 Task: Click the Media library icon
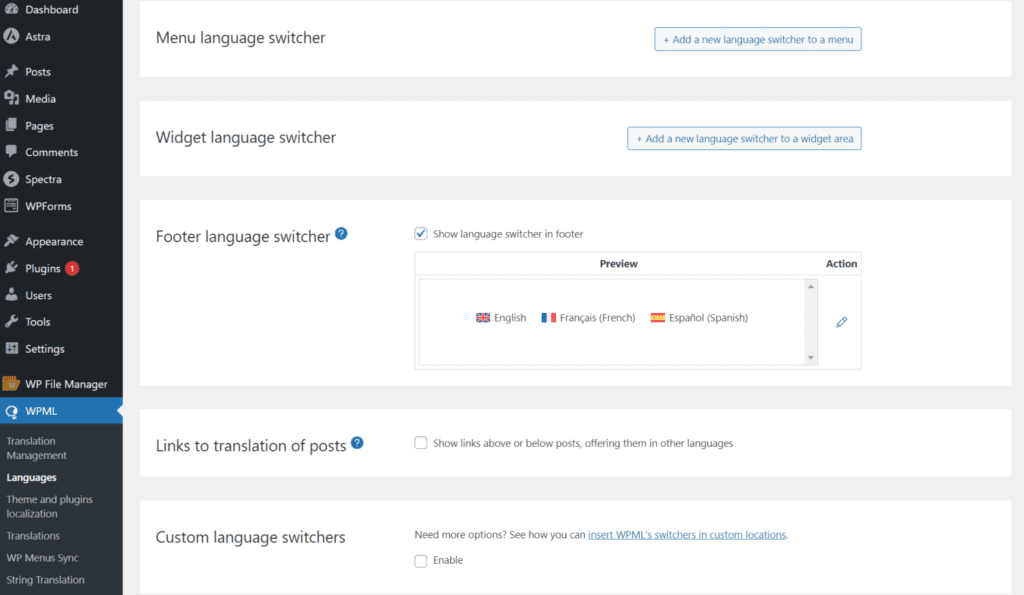pyautogui.click(x=11, y=98)
